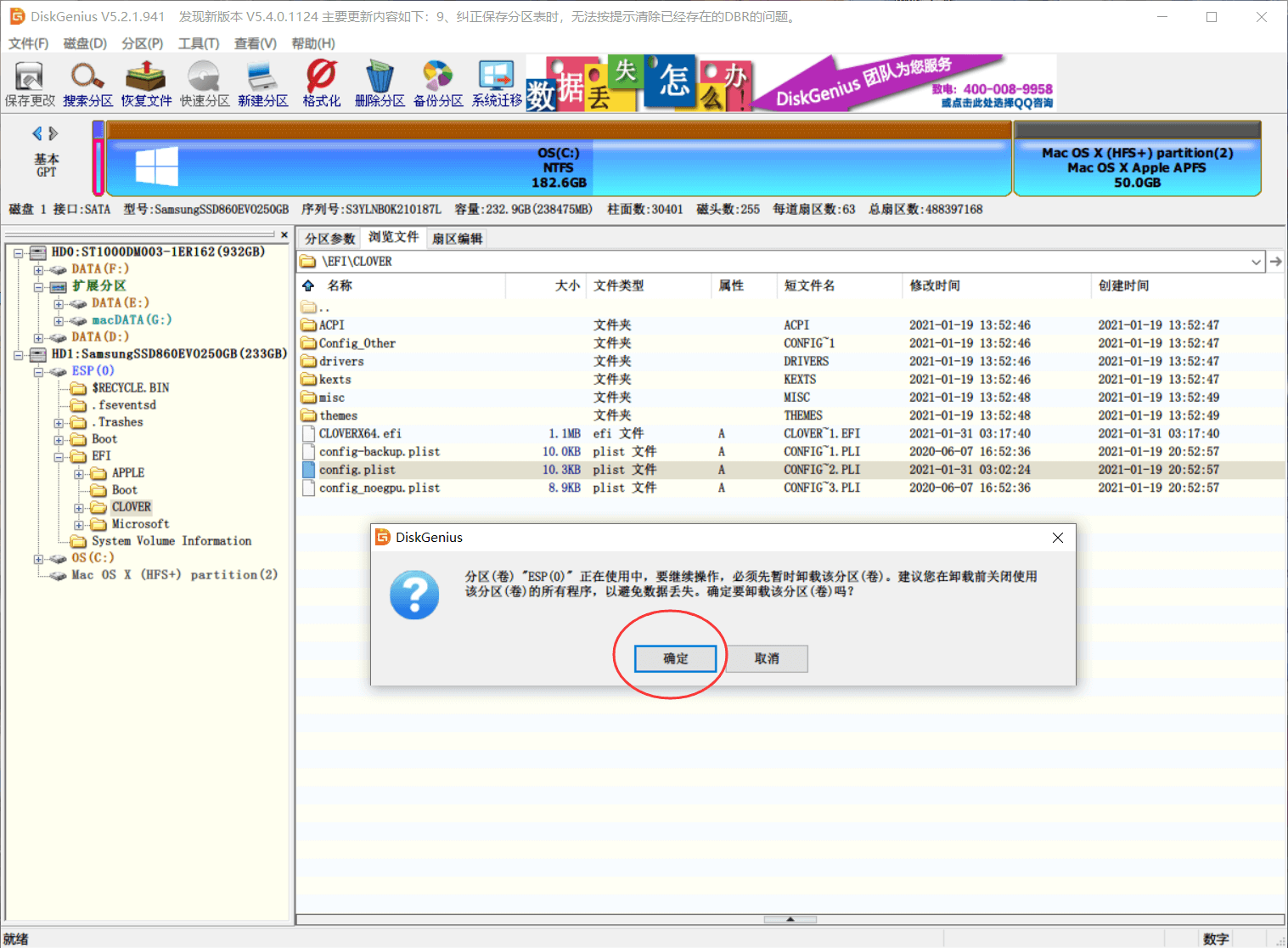Close the left disk tree panel
Viewport: 1288px width, 948px height.
point(284,234)
